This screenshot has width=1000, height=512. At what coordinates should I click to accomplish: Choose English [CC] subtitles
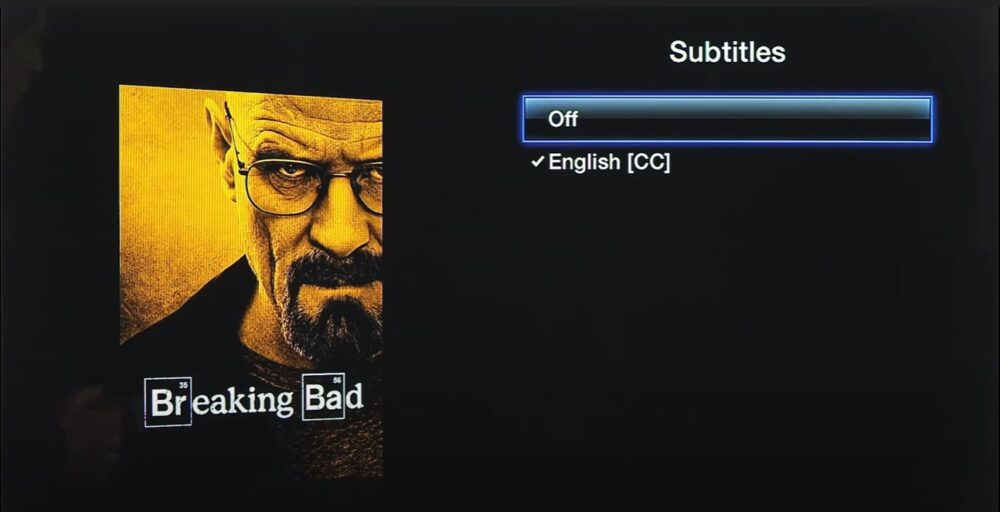(609, 162)
